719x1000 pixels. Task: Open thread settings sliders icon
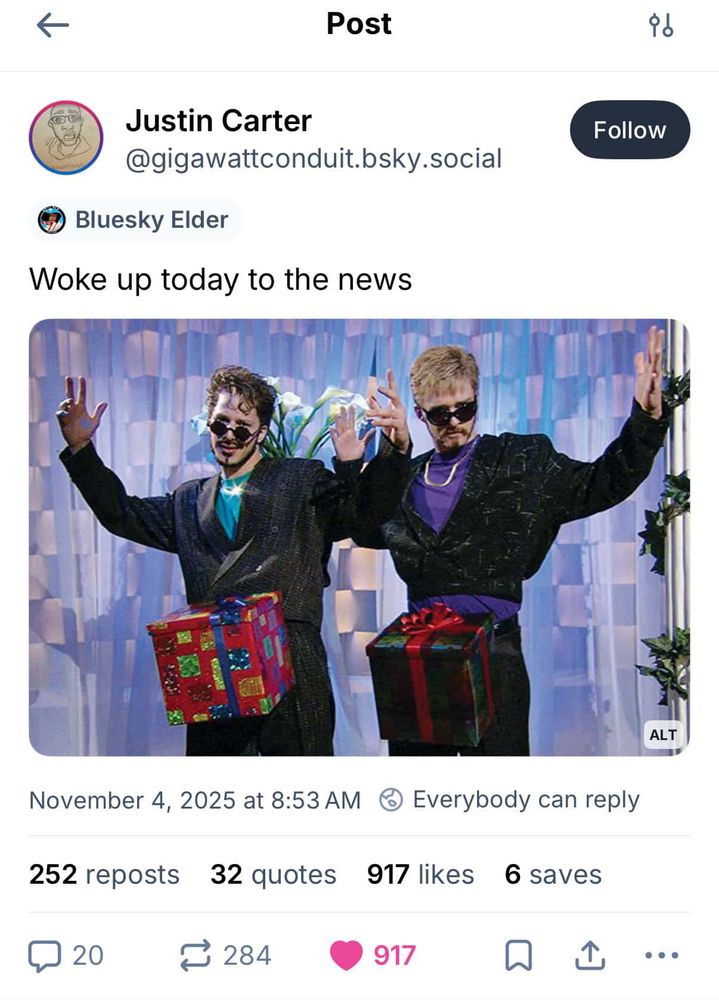pyautogui.click(x=660, y=26)
